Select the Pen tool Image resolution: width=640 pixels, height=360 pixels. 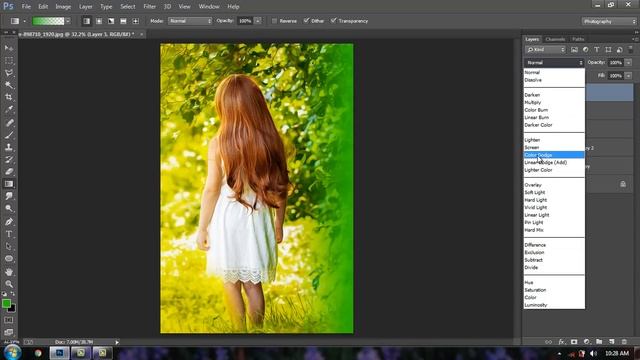[x=9, y=222]
